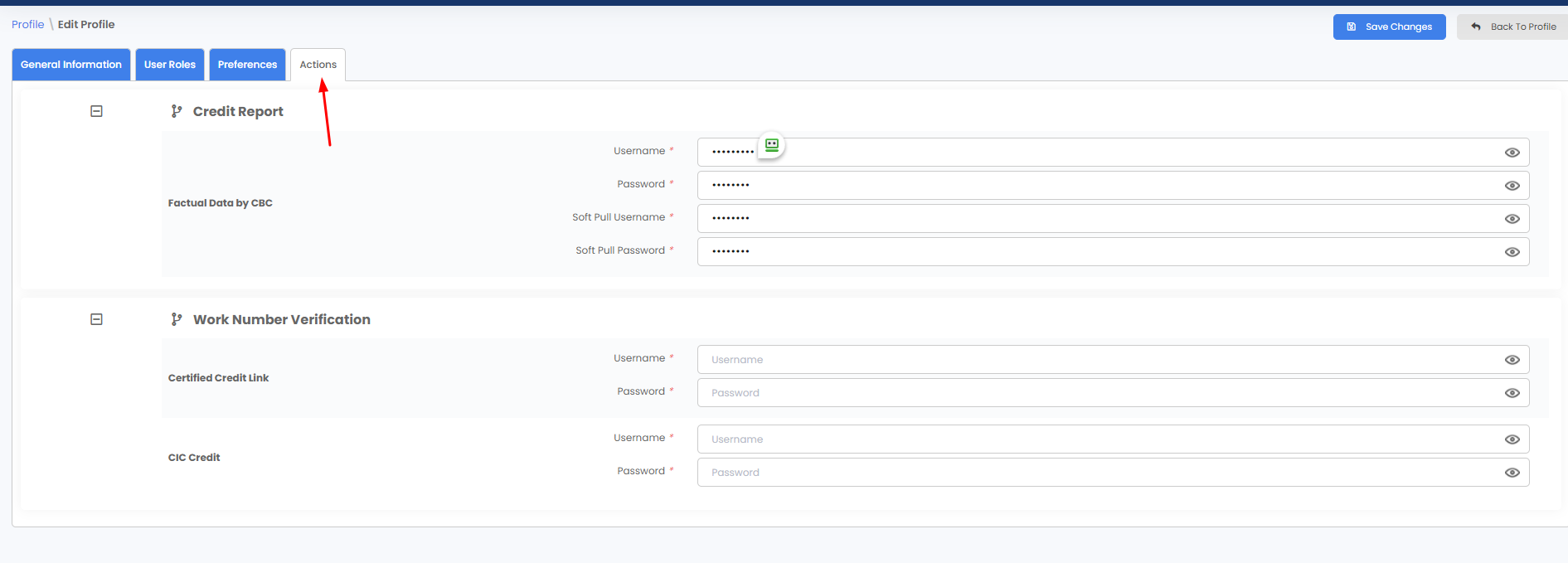Viewport: 1568px width, 563px height.
Task: Select the Preferences tab
Action: tap(247, 65)
